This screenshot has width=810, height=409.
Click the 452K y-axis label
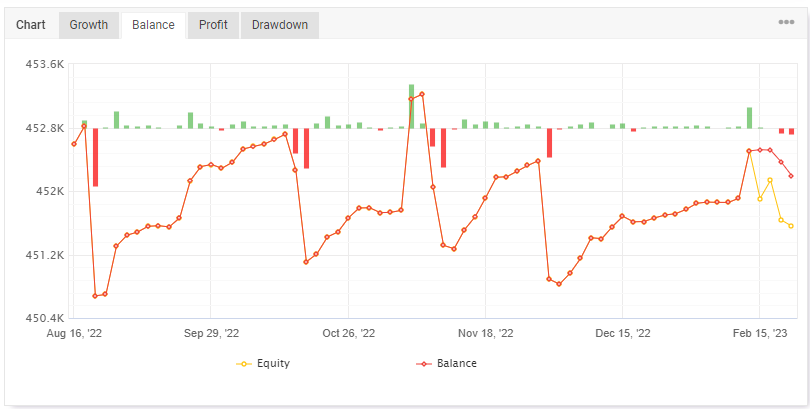click(x=51, y=192)
